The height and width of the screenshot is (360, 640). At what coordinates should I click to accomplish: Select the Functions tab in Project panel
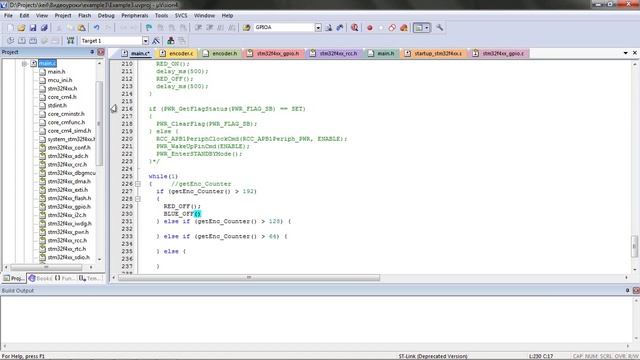(65, 278)
